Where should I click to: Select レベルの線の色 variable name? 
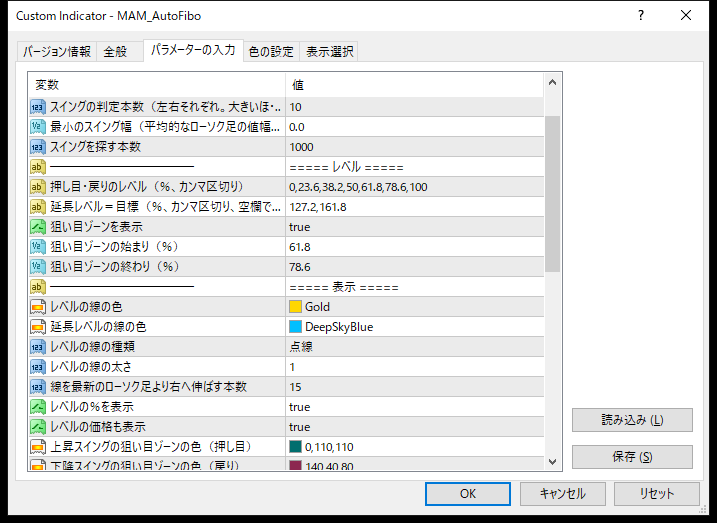click(86, 307)
